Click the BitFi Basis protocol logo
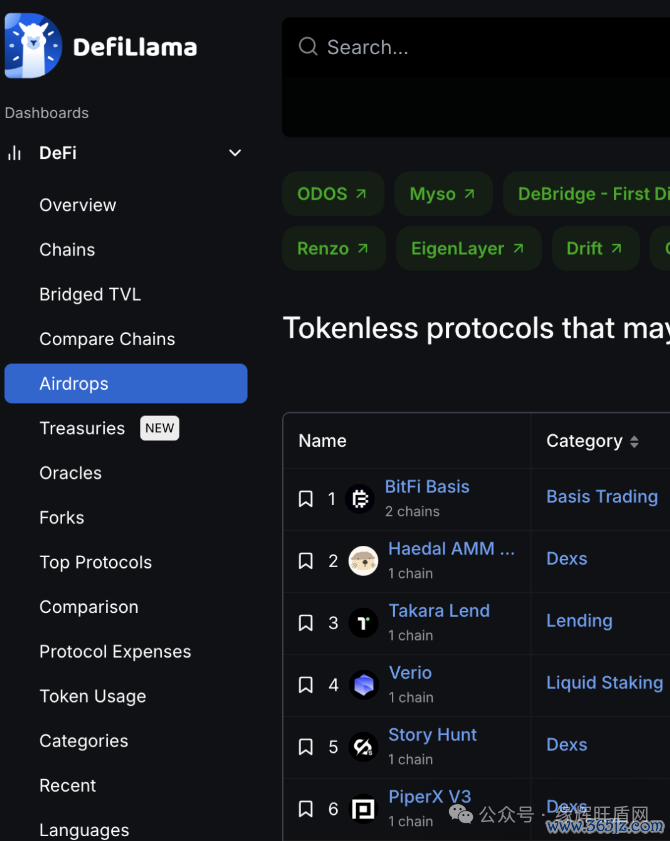 pyautogui.click(x=359, y=499)
